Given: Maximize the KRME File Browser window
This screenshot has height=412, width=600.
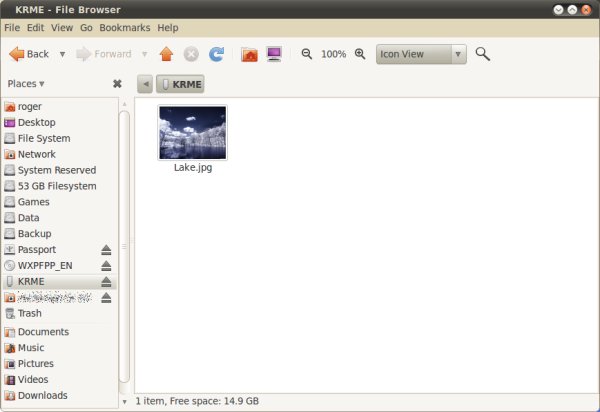Looking at the screenshot, I should 572,10.
